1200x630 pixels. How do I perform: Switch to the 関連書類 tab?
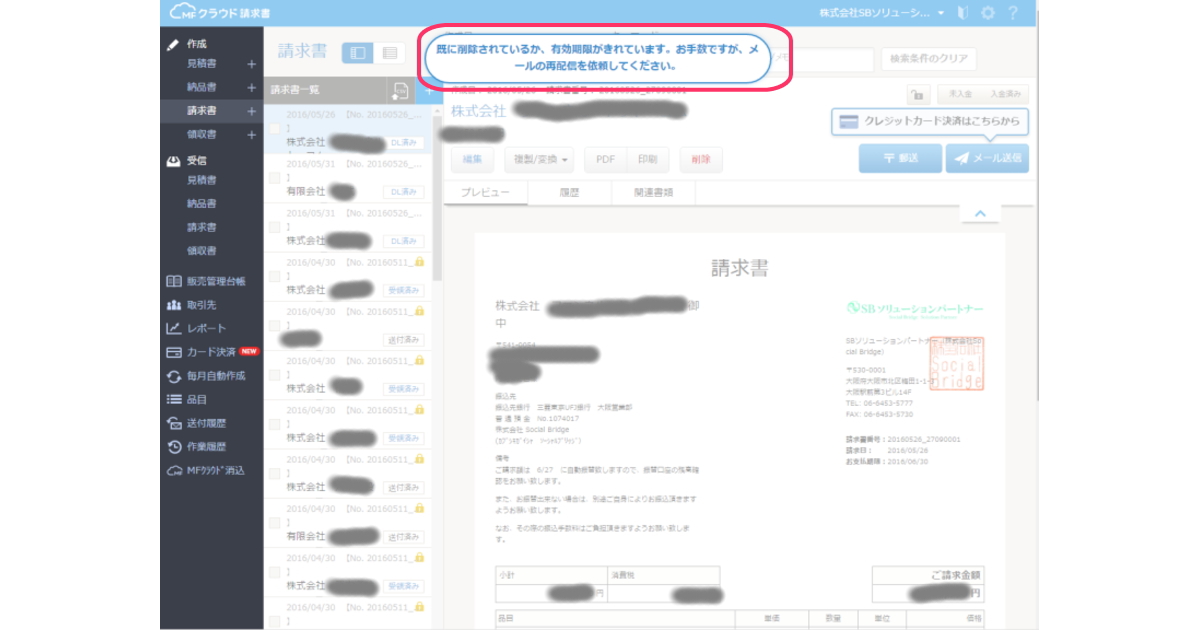(x=652, y=193)
